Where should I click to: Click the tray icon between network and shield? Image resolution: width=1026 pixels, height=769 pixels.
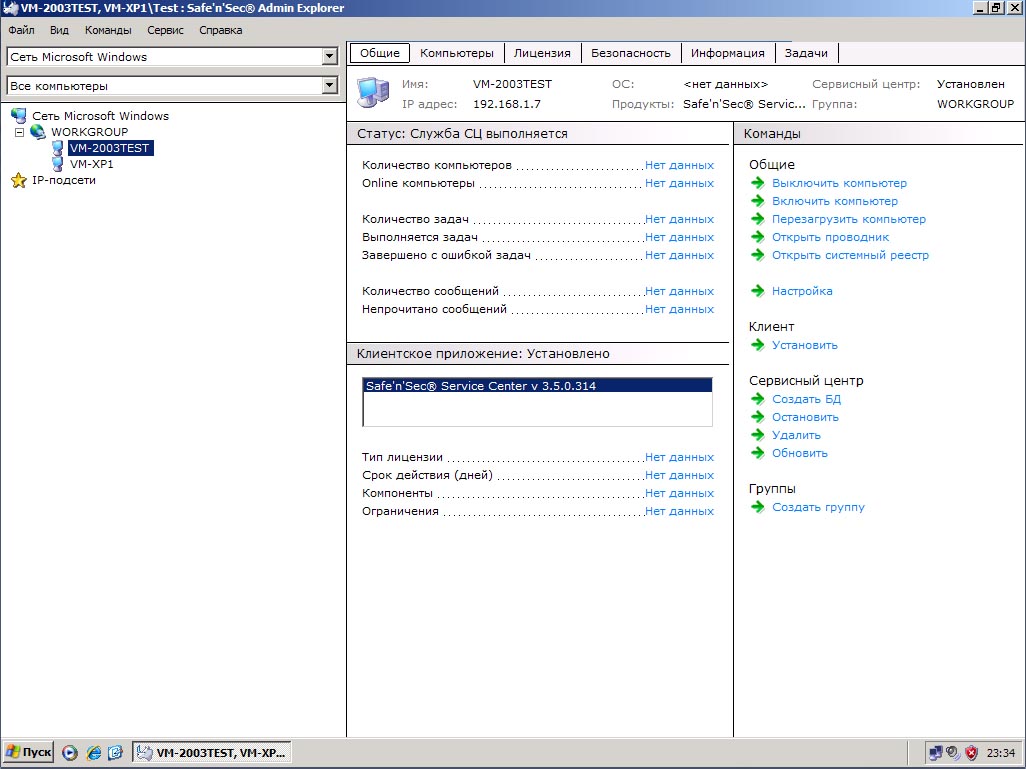(x=953, y=753)
